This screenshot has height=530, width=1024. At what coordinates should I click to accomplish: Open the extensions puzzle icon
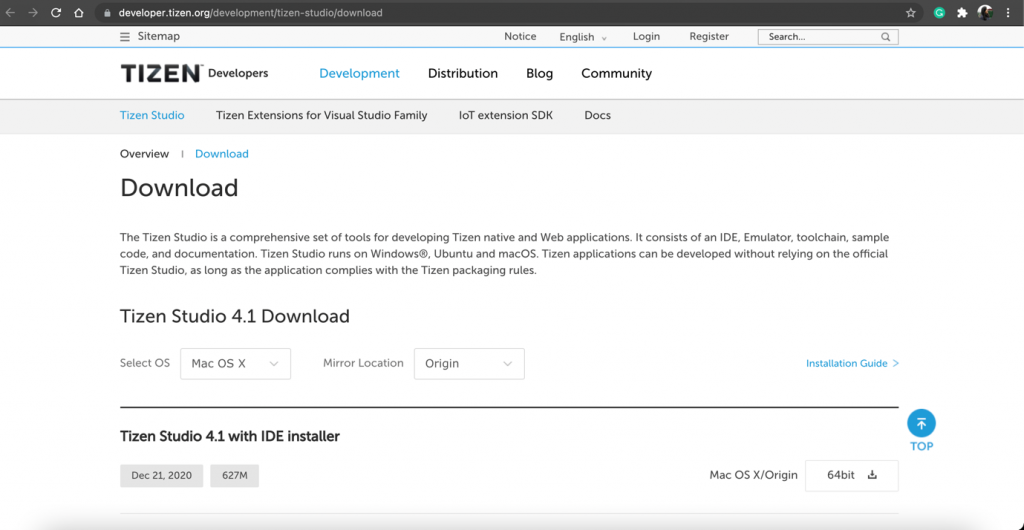[962, 12]
